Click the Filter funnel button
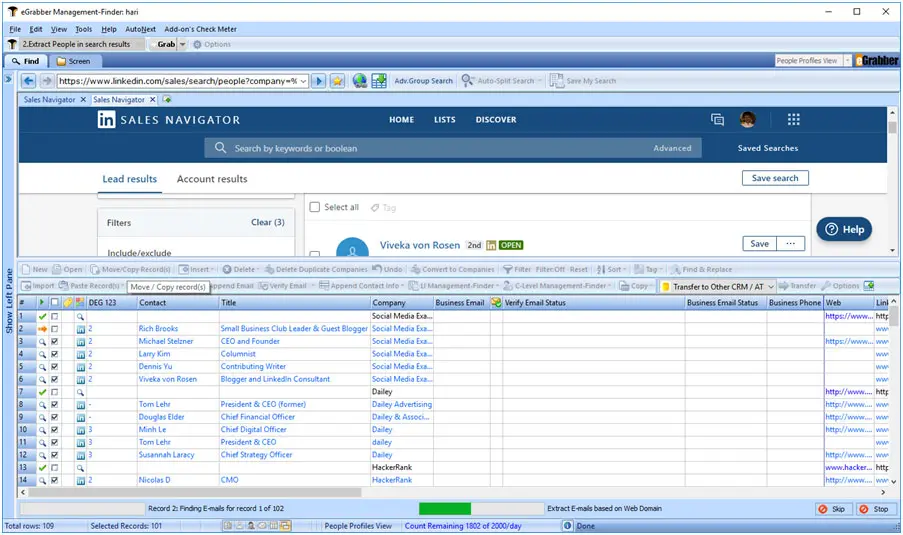Screen dimensions: 903x535 coord(517,270)
